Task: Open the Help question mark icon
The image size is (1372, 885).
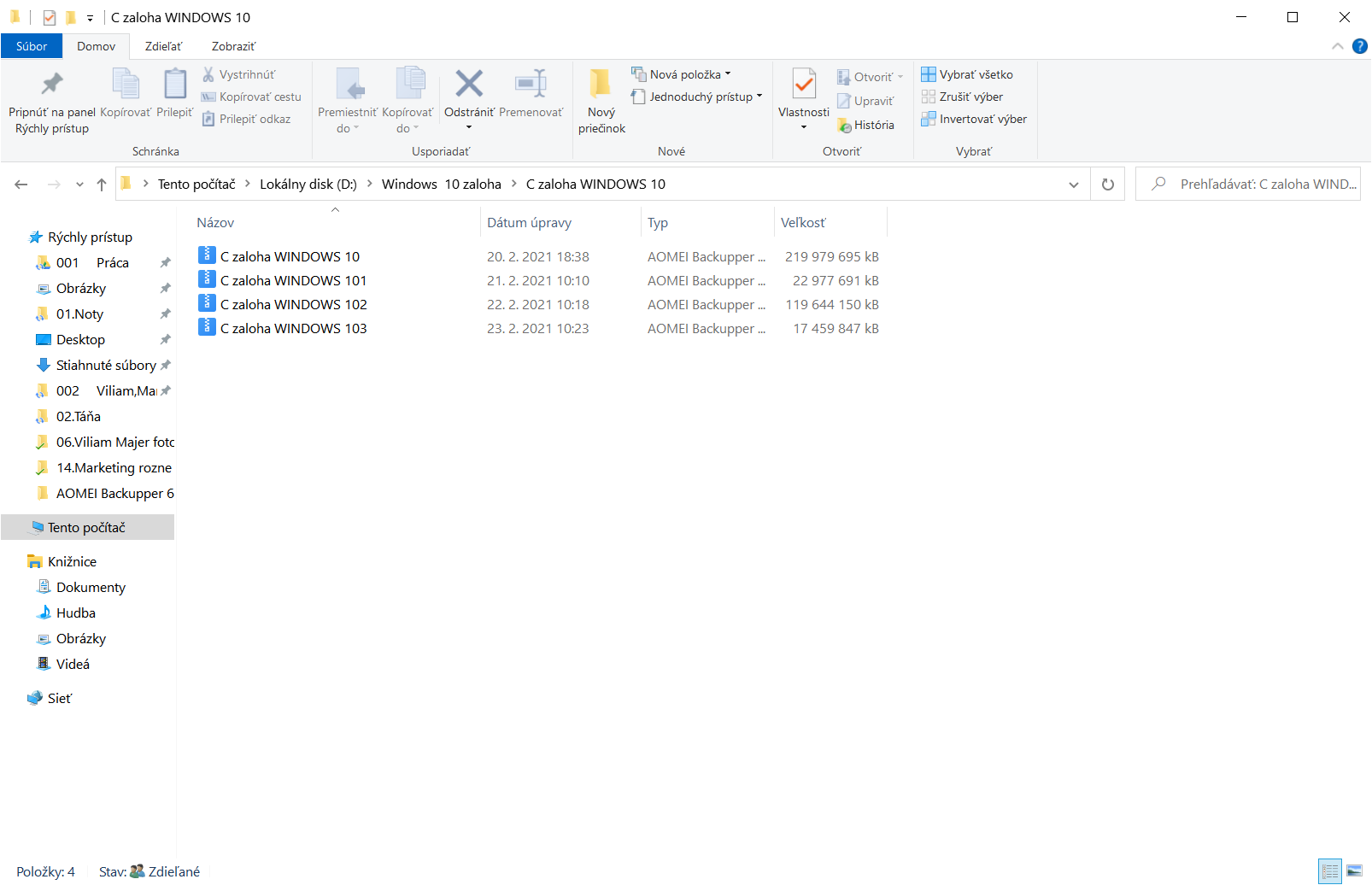Action: 1360,46
